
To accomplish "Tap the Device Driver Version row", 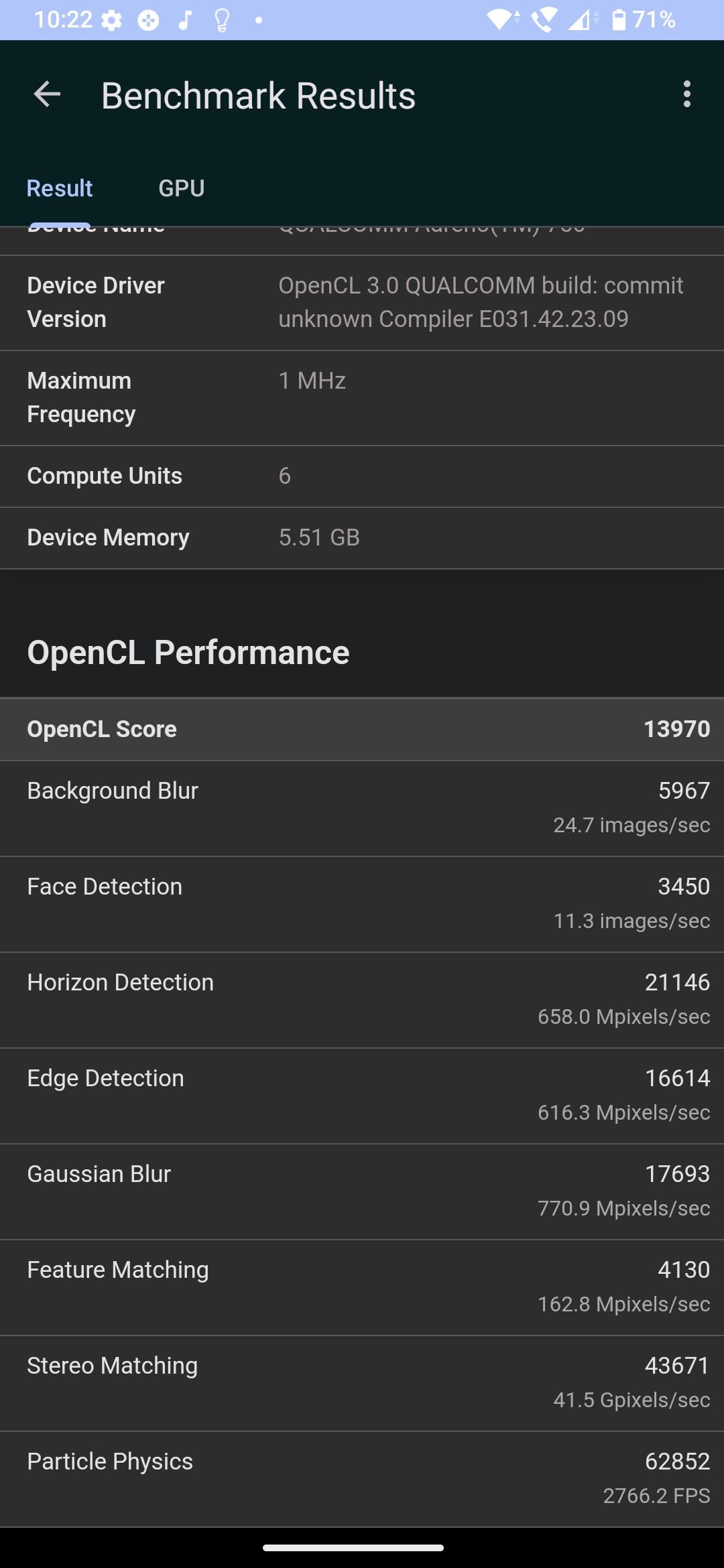I will (x=362, y=303).
